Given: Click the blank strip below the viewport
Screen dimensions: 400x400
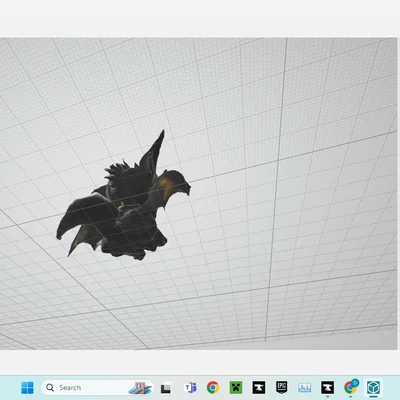Looking at the screenshot, I should [200, 362].
